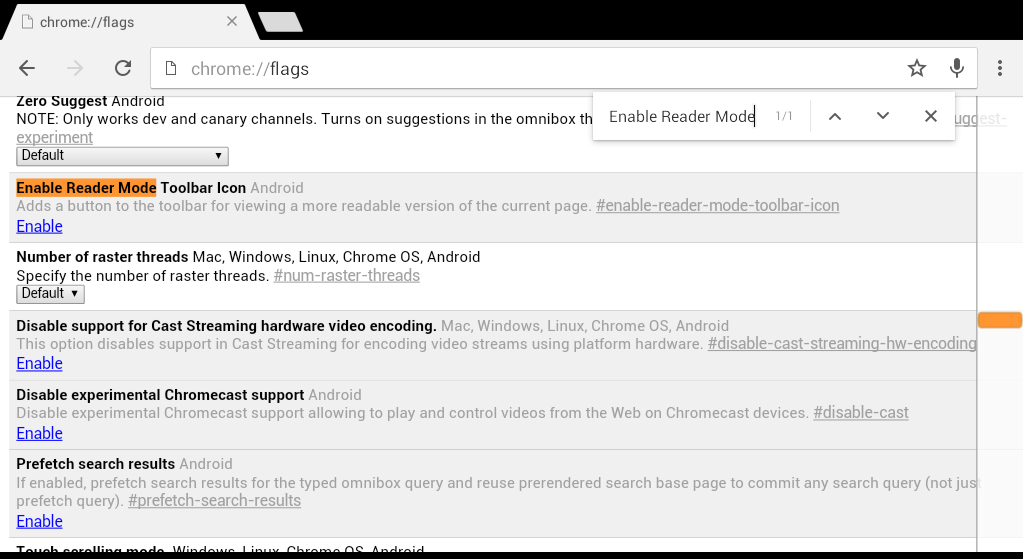Enable Disable Cast Streaming hardware encoding flag
Screen dimensions: 1023x559
(x=39, y=363)
